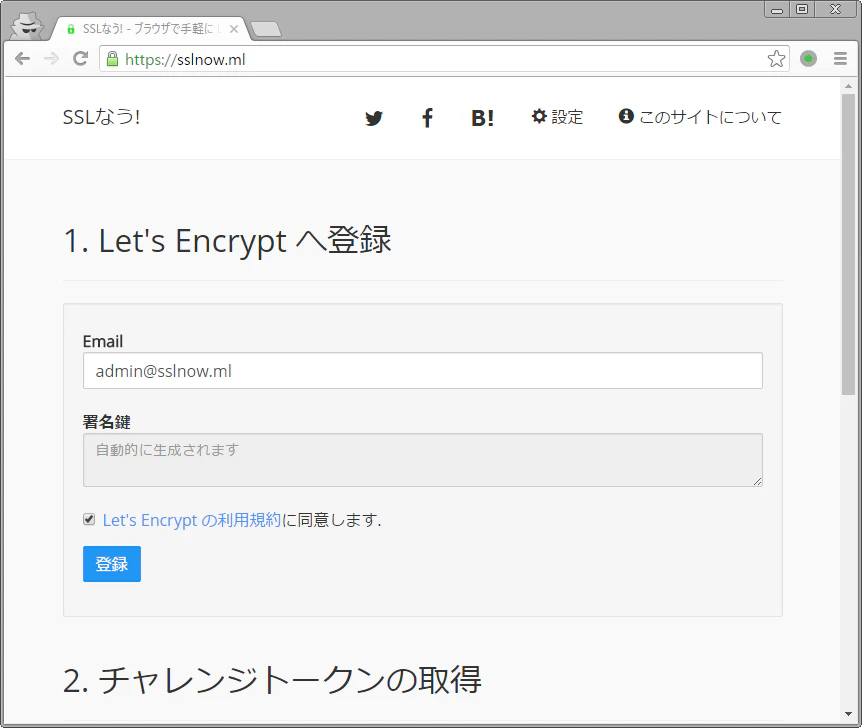Image resolution: width=862 pixels, height=728 pixels.
Task: Click the vertical scrollbar thumb
Action: click(848, 244)
